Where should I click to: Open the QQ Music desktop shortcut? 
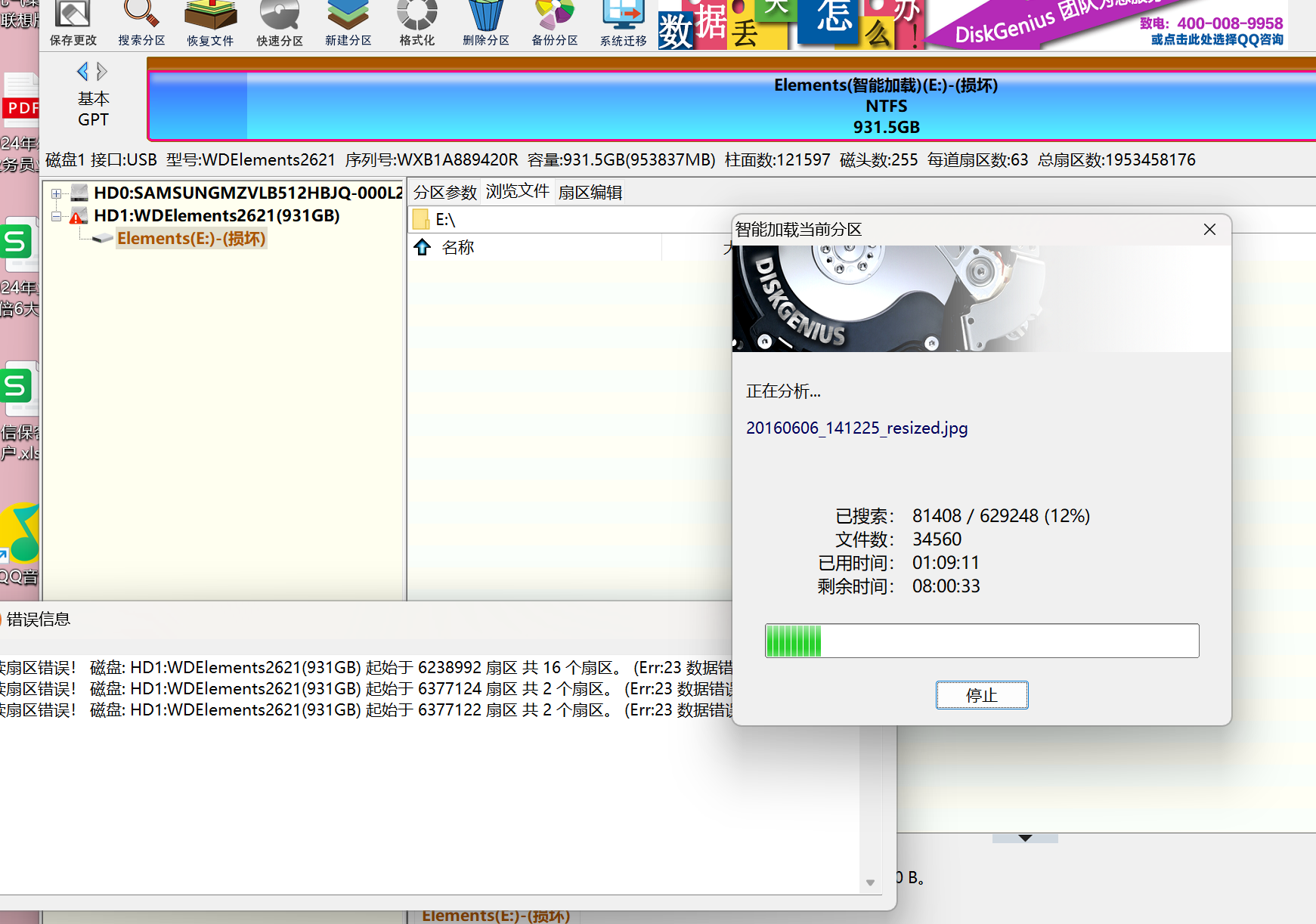pyautogui.click(x=20, y=534)
